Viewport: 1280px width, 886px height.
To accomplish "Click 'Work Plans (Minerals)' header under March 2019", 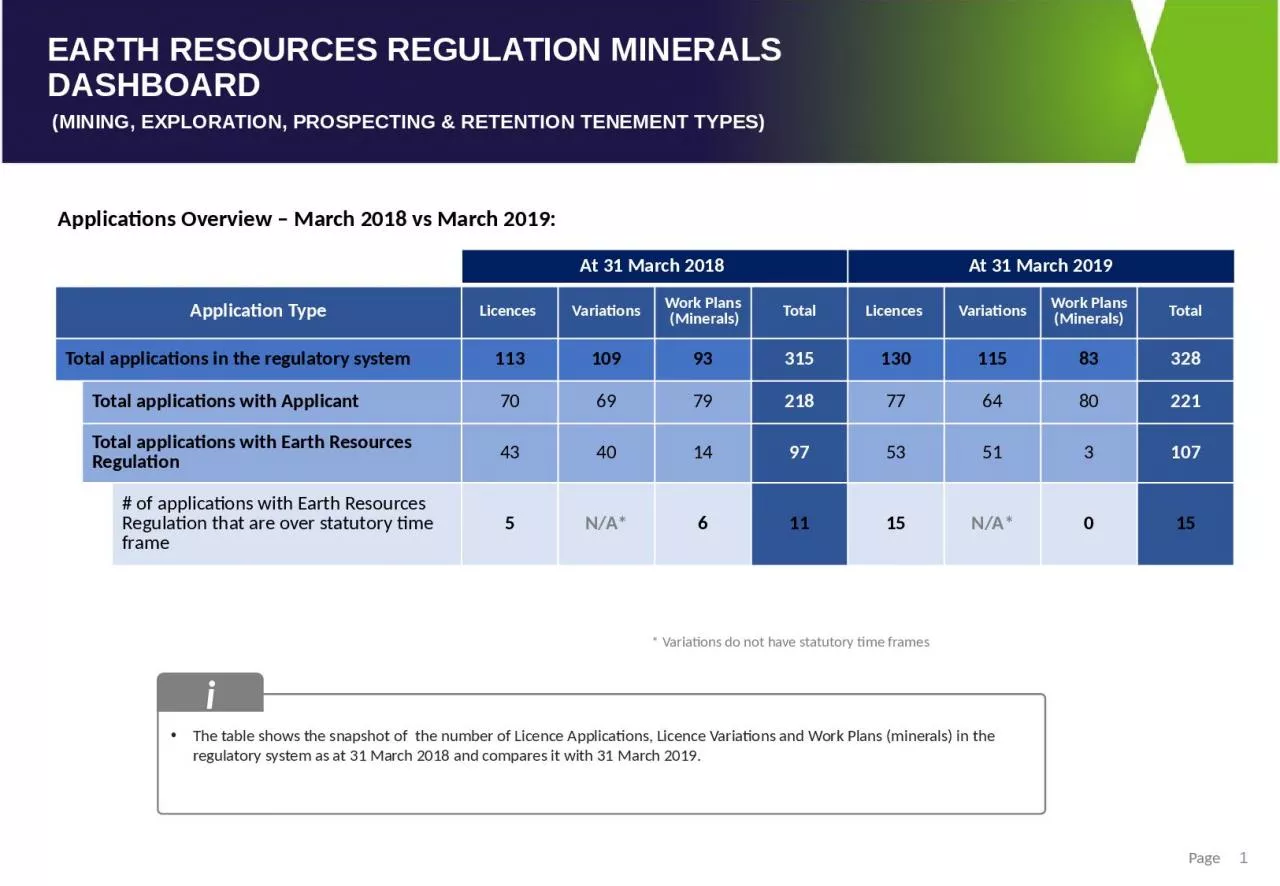I will tap(1089, 311).
